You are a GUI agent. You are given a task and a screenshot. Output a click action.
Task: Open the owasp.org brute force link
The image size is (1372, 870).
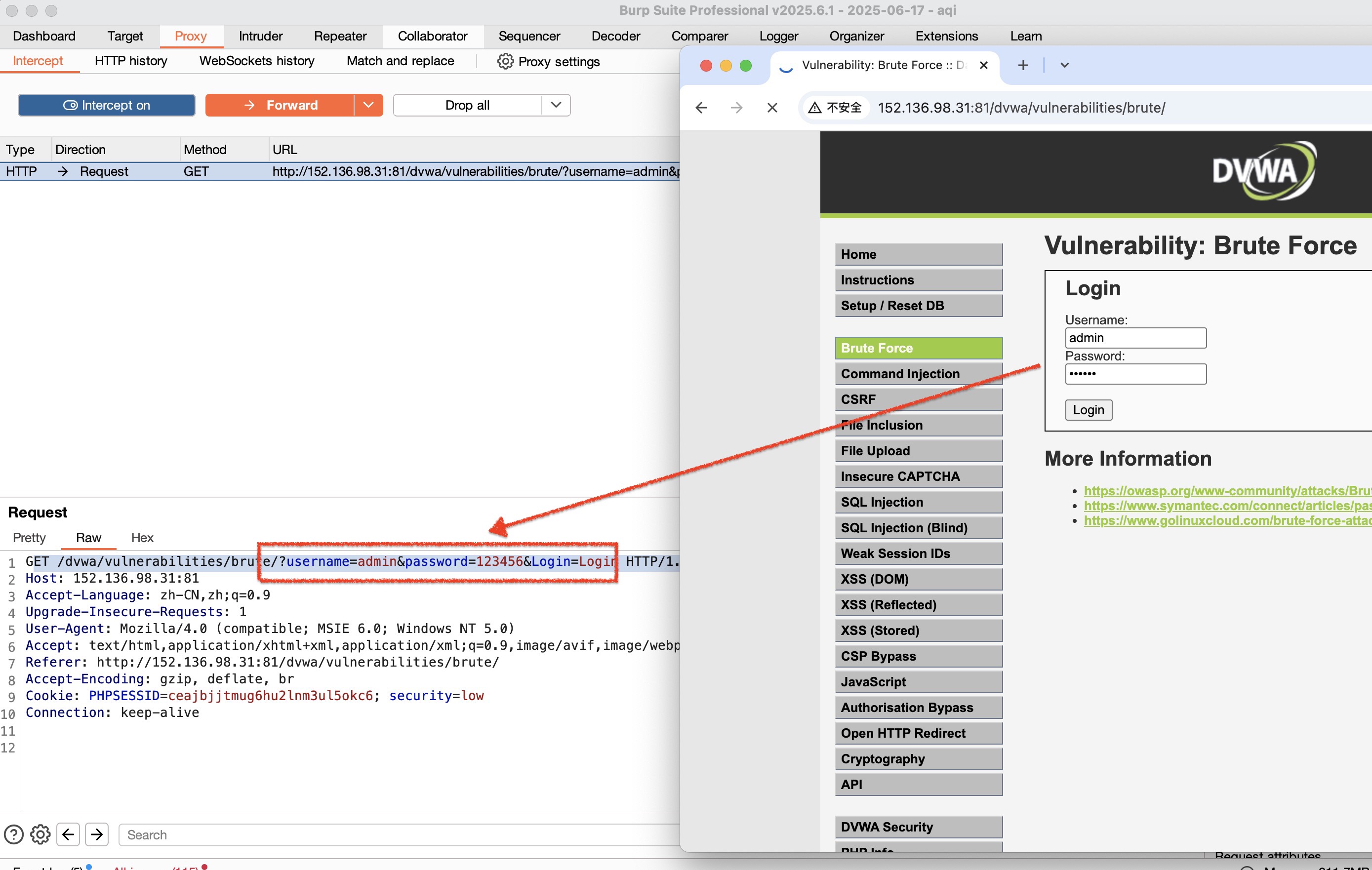coord(1227,491)
